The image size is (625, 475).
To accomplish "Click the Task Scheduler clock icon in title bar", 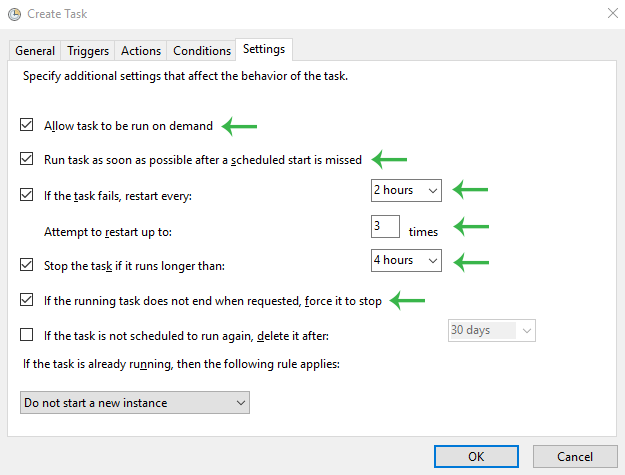I will (14, 14).
